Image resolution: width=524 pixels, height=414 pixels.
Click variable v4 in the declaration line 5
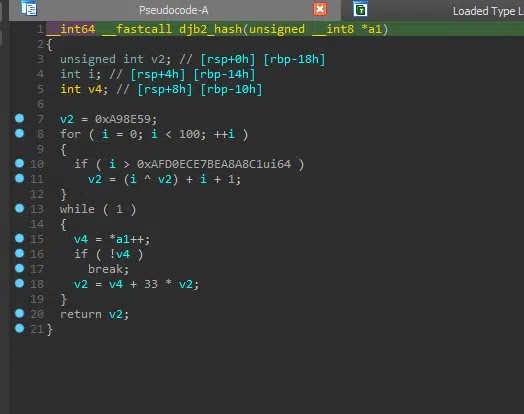[95, 89]
